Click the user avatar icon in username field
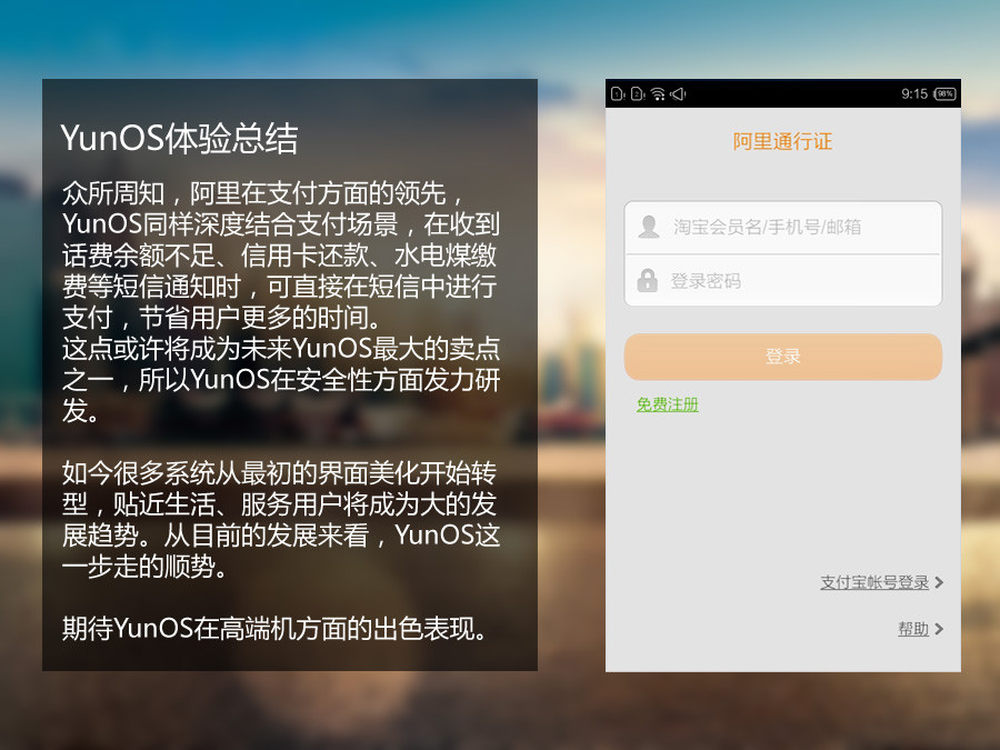Screen dimensions: 1000x750 point(649,226)
